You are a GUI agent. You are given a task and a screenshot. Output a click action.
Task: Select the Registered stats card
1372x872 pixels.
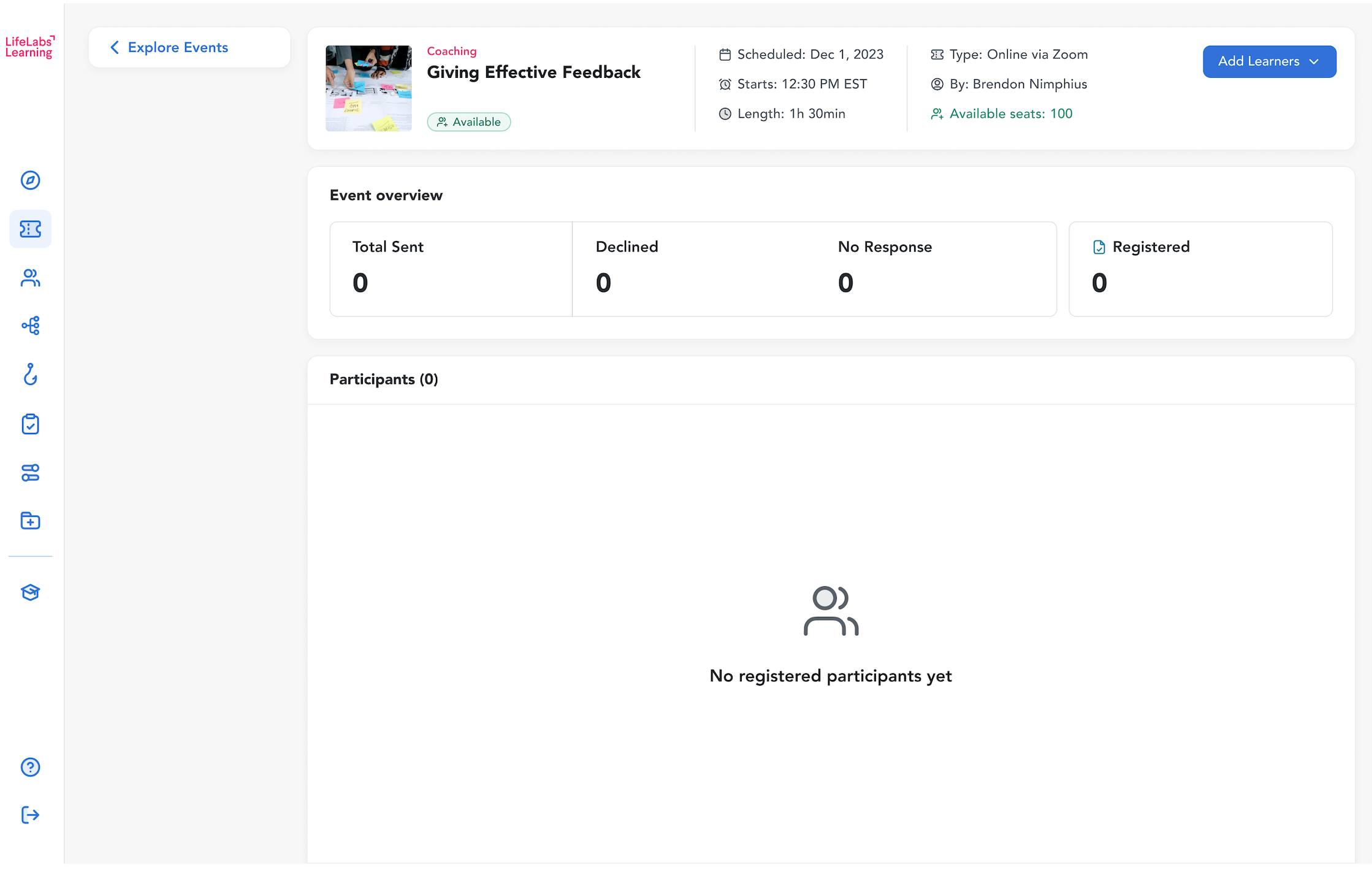(1200, 269)
